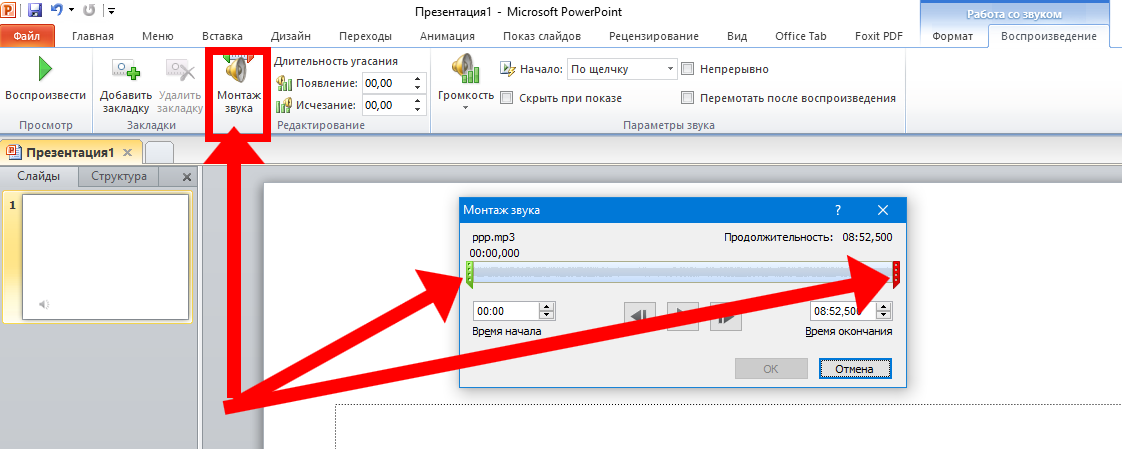1122x449 pixels.
Task: Open Customize Quick Access Toolbar dropdown
Action: (x=112, y=11)
